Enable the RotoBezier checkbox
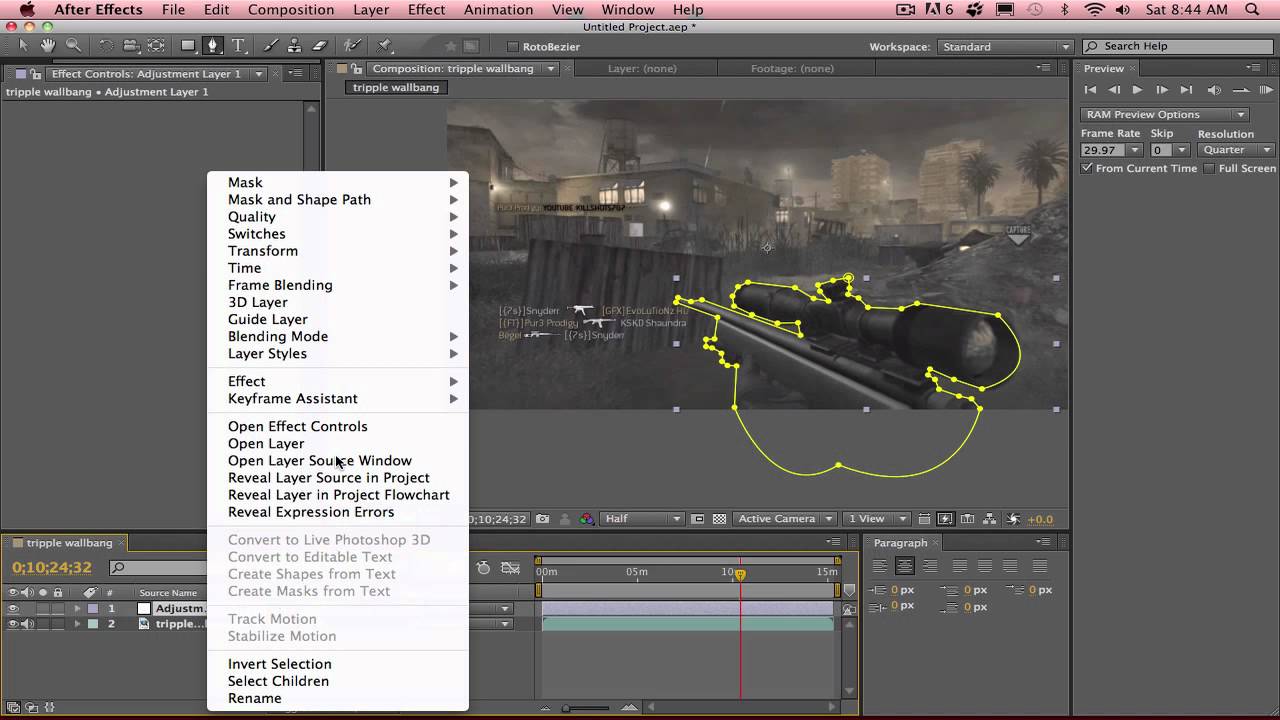1280x720 pixels. pos(513,47)
